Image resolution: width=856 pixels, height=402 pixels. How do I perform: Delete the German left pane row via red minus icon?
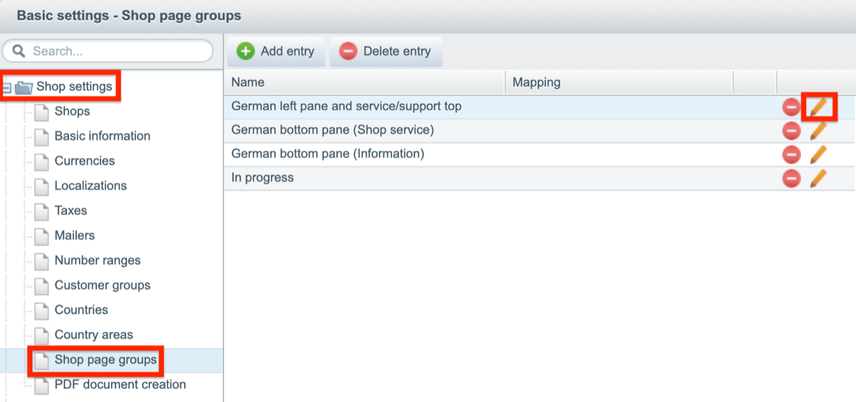point(791,107)
